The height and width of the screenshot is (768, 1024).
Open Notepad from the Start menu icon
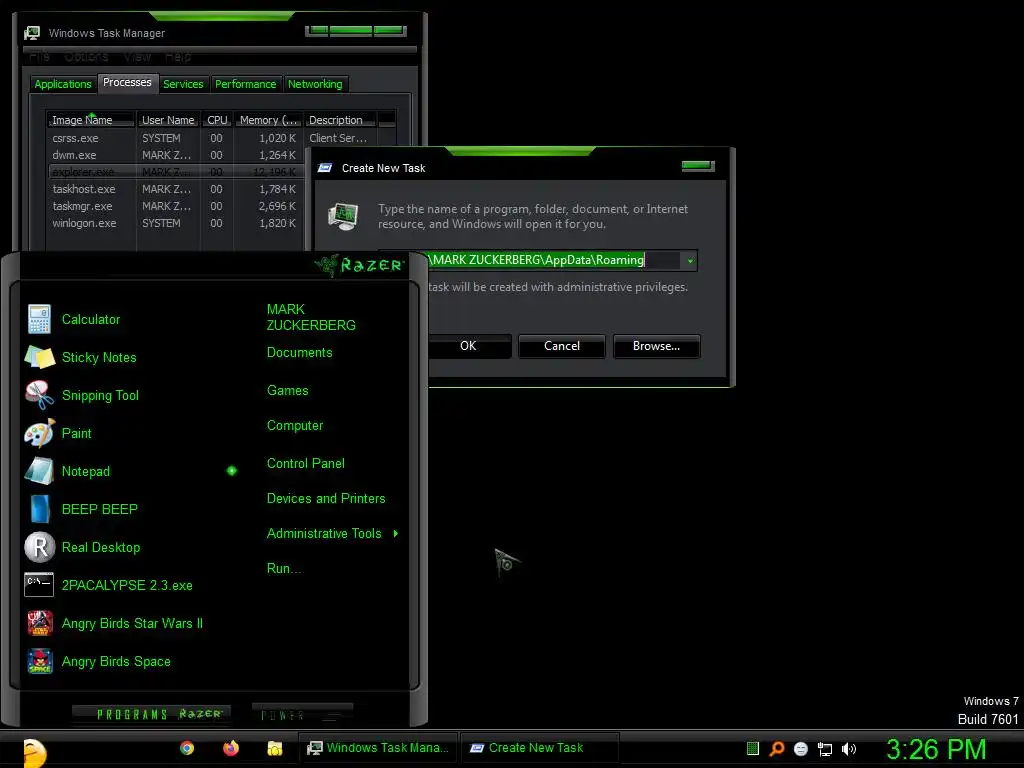[x=39, y=471]
